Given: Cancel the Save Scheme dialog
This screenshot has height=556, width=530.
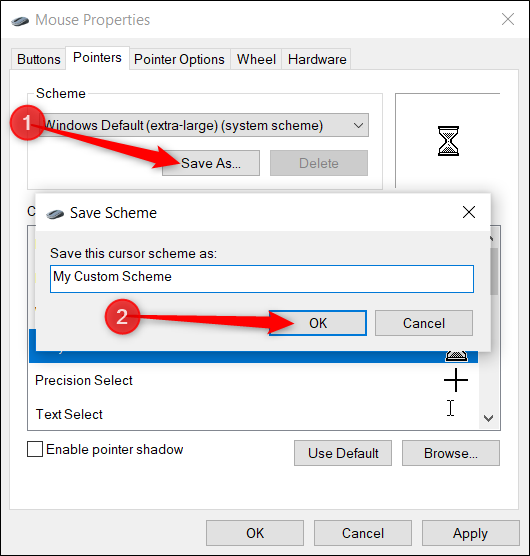Looking at the screenshot, I should (x=424, y=323).
